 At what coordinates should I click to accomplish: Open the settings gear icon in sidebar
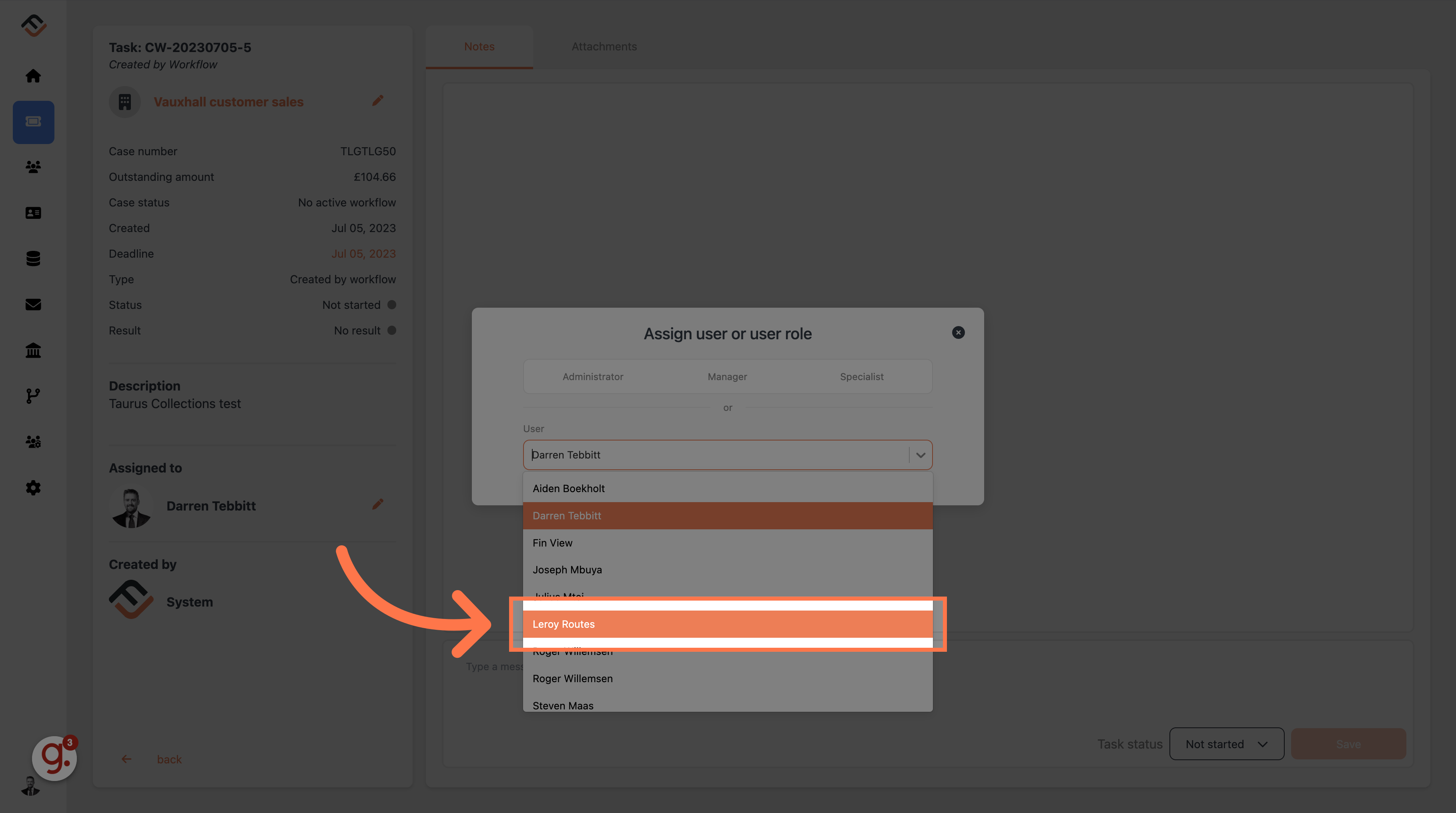pyautogui.click(x=33, y=488)
